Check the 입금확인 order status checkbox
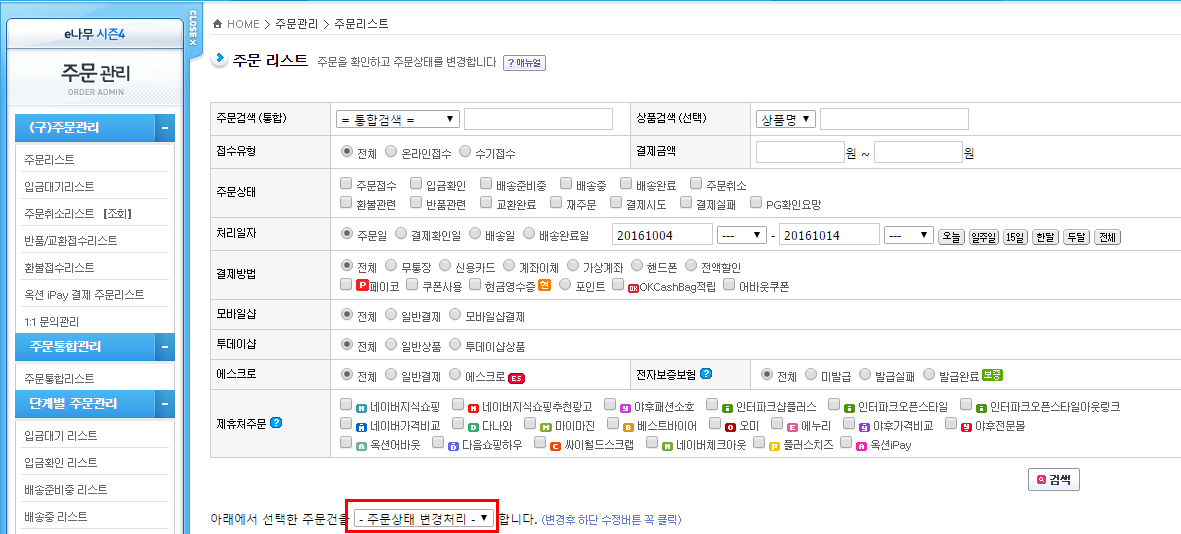Image resolution: width=1181 pixels, height=534 pixels. (x=416, y=184)
